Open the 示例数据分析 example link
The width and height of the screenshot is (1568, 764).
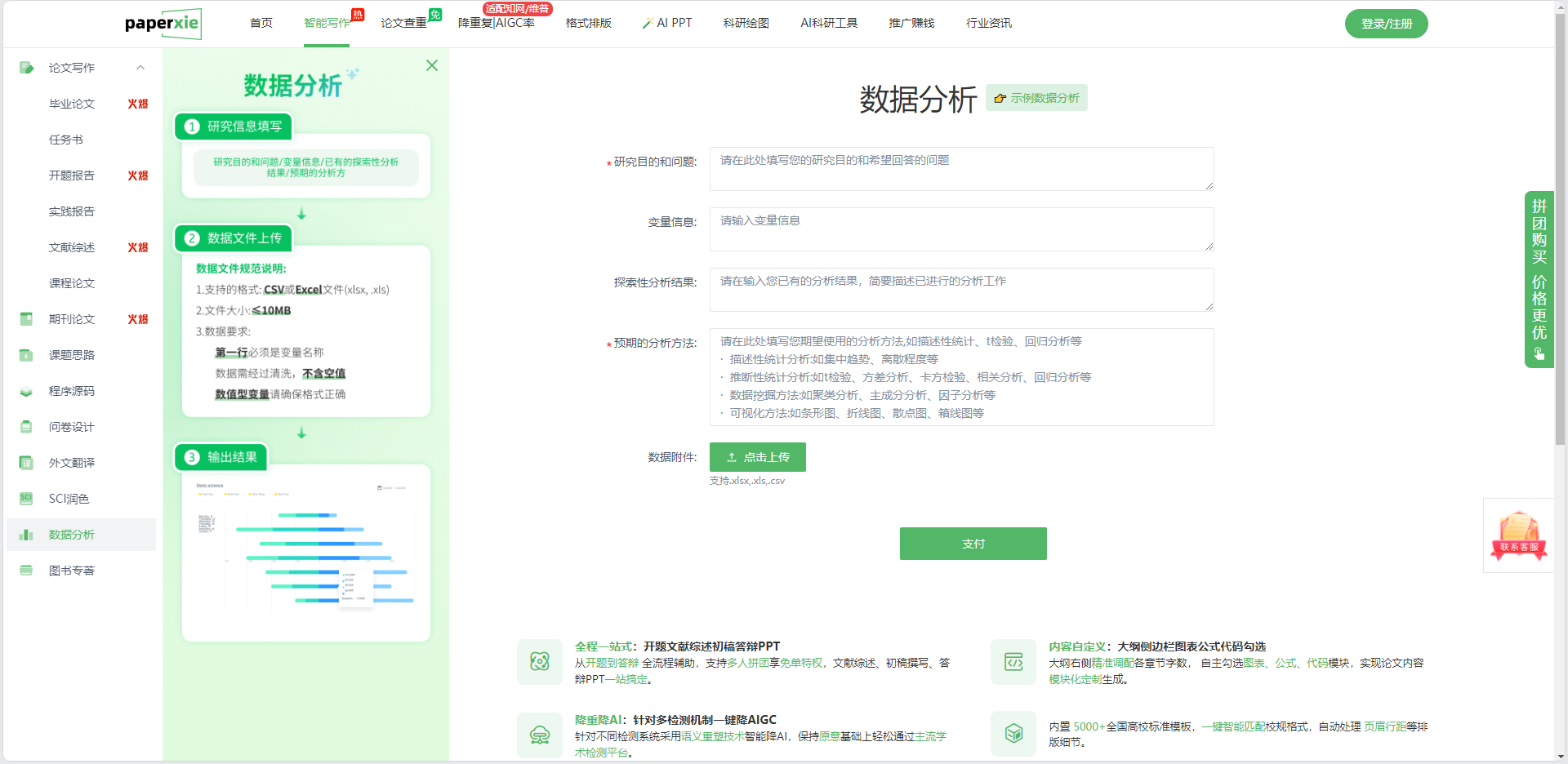pyautogui.click(x=1036, y=98)
